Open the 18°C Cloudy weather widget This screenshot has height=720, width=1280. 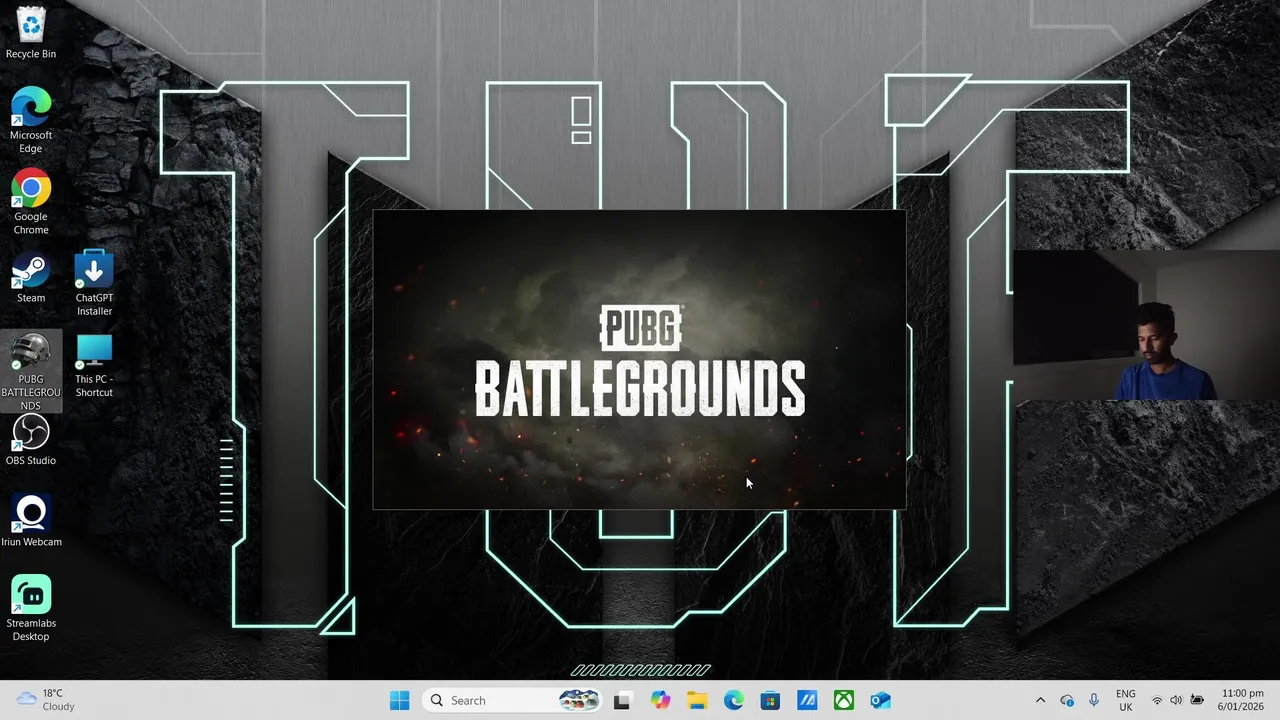point(46,700)
